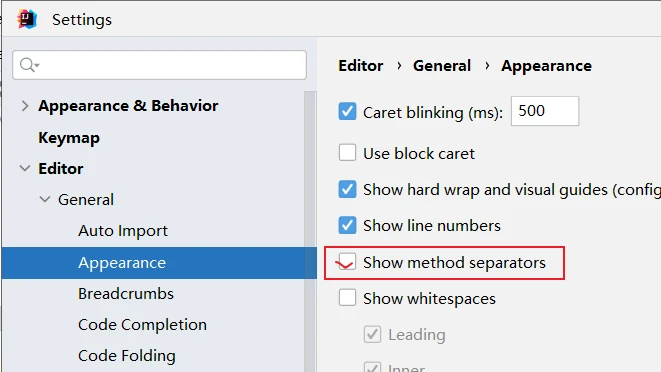Open Code Folding settings

[127, 356]
